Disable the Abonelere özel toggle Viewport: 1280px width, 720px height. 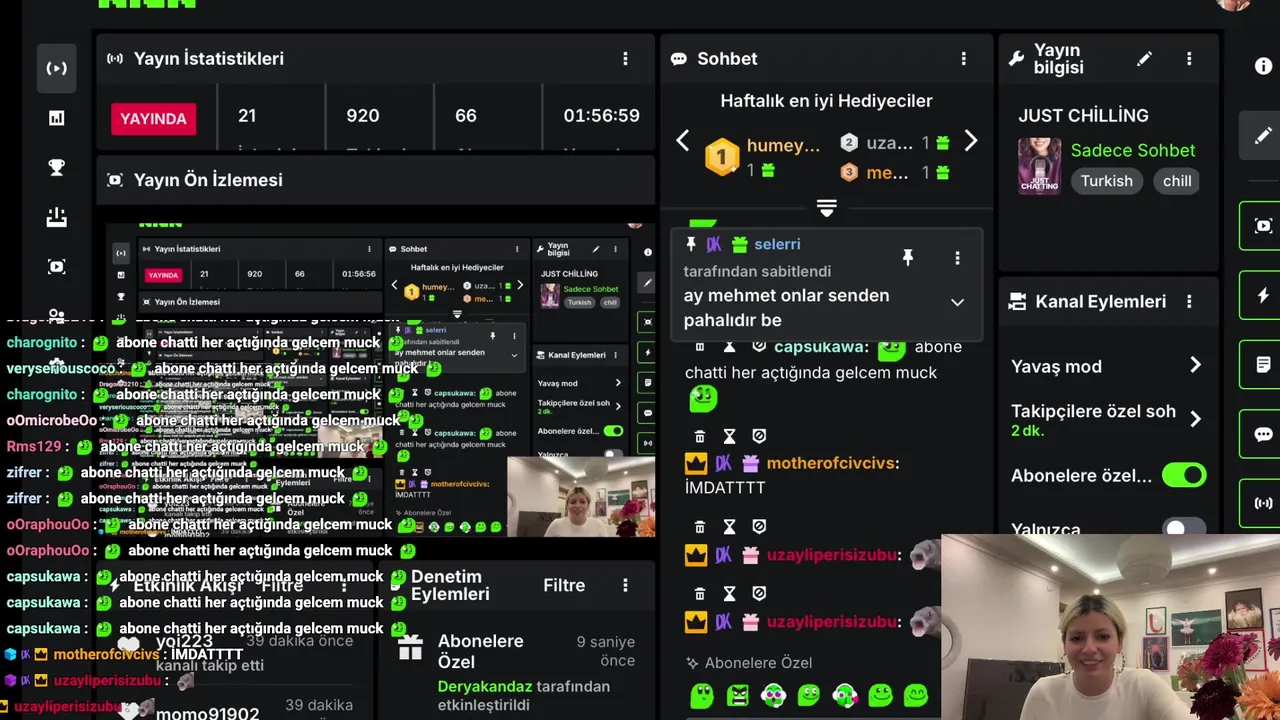[x=1184, y=475]
